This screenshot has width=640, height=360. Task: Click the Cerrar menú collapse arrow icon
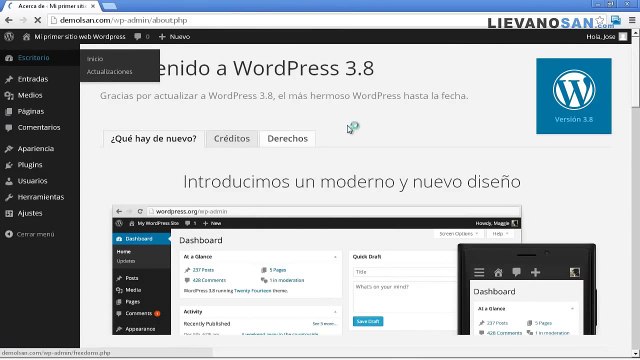click(x=9, y=234)
